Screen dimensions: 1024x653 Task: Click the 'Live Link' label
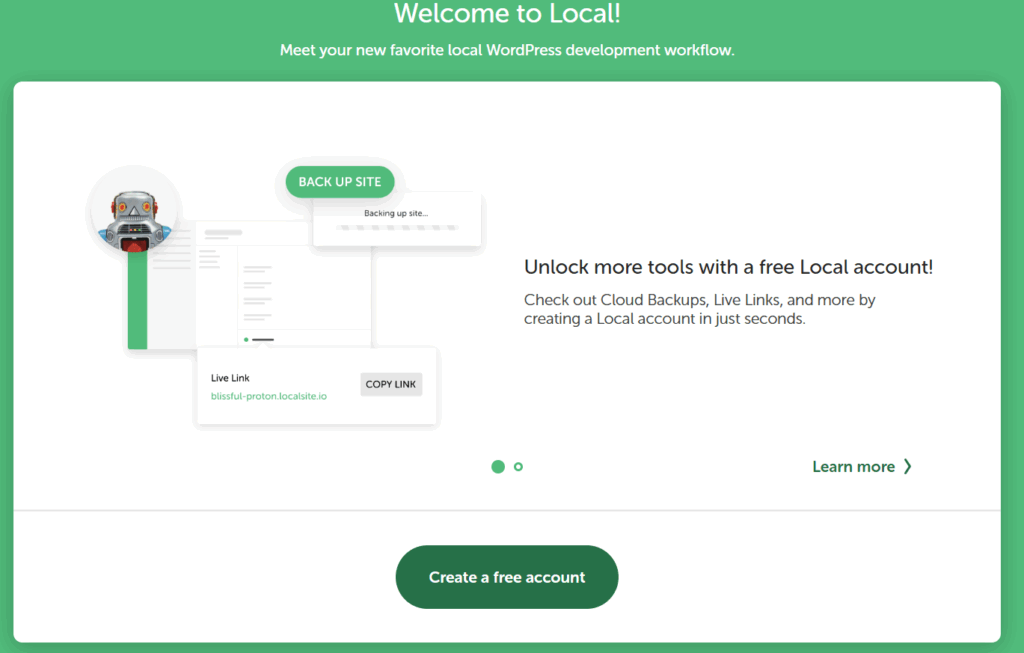coord(230,378)
